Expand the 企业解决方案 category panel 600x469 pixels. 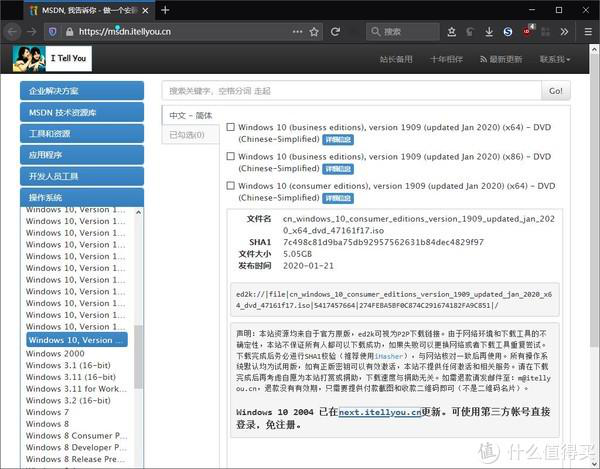(82, 91)
